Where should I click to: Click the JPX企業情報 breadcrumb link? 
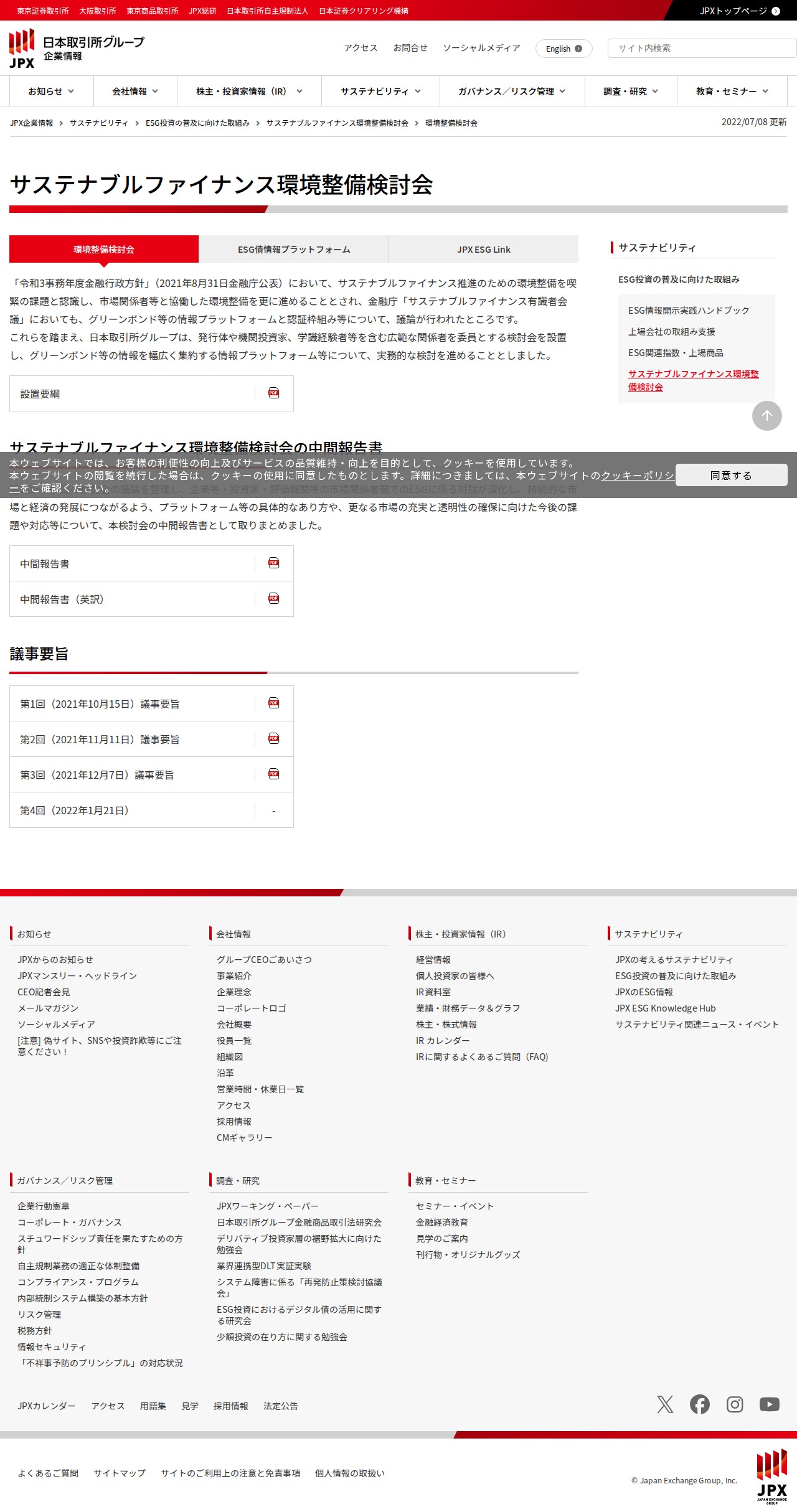coord(32,123)
